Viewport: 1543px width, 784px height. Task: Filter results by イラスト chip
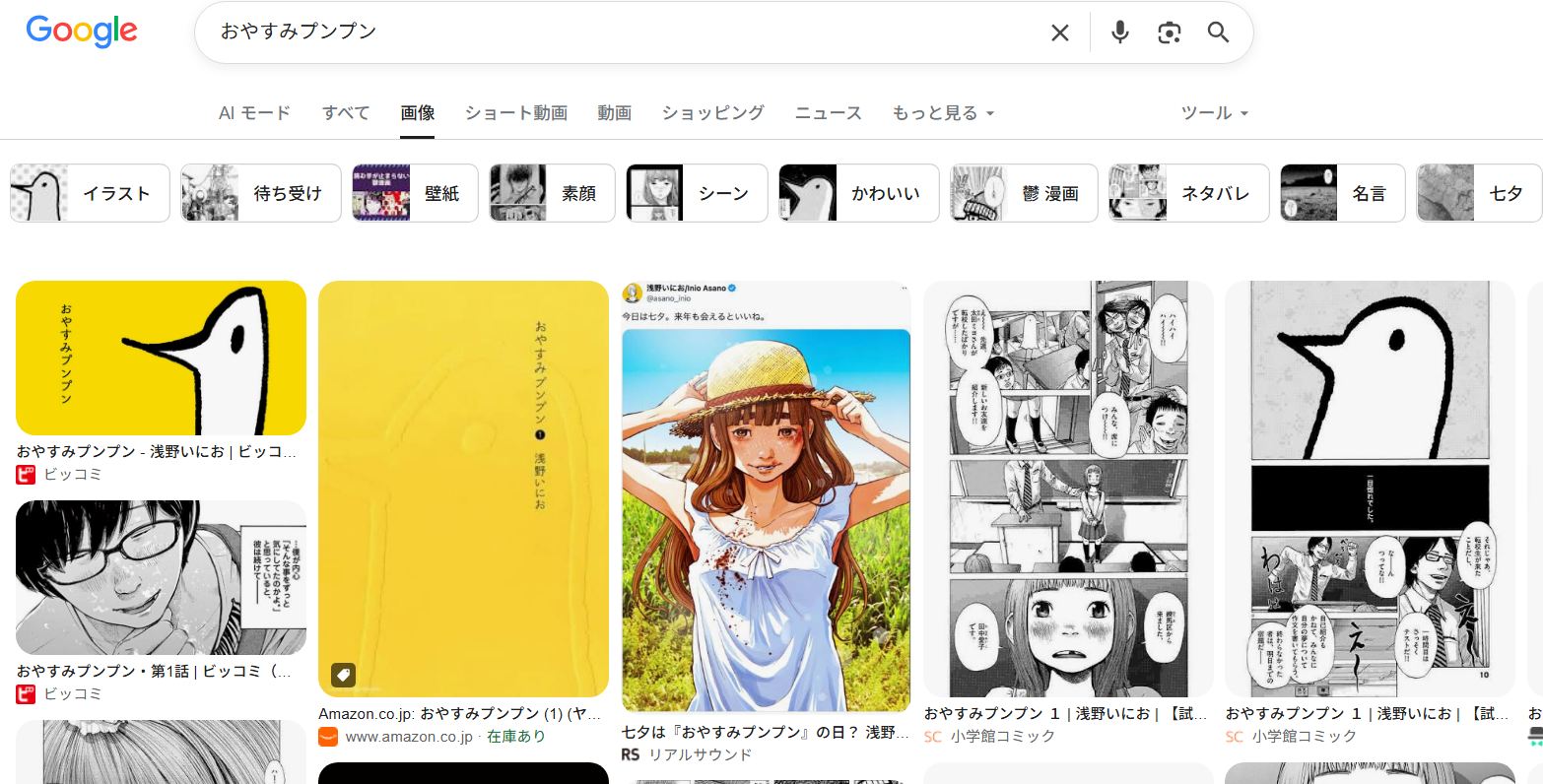(x=90, y=193)
